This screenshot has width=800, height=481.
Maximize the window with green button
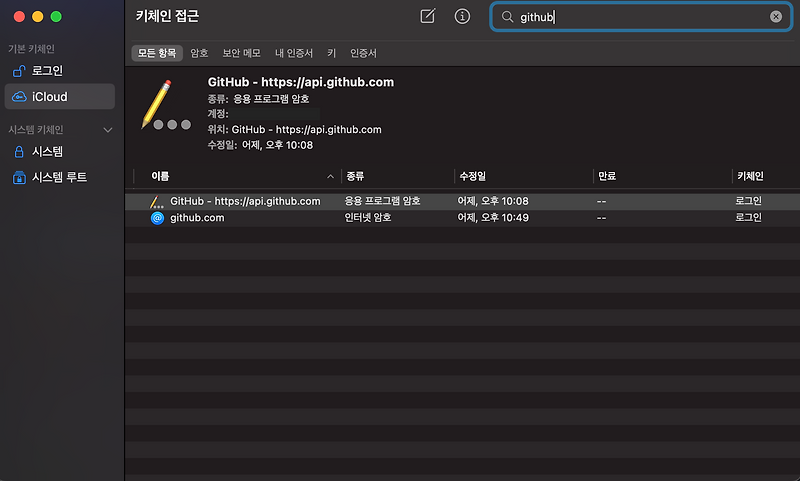(x=56, y=17)
